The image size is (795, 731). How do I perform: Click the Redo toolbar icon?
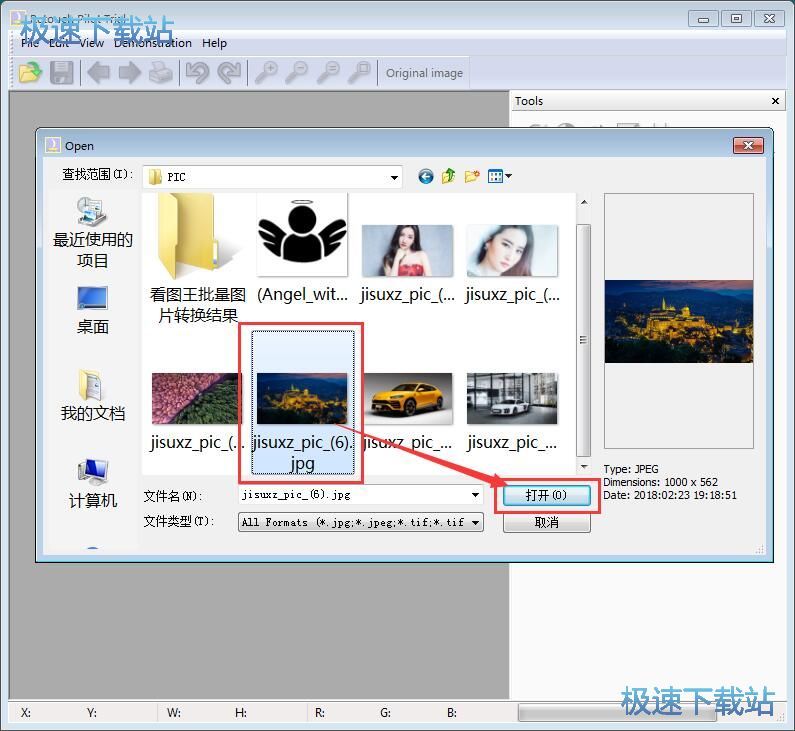229,72
